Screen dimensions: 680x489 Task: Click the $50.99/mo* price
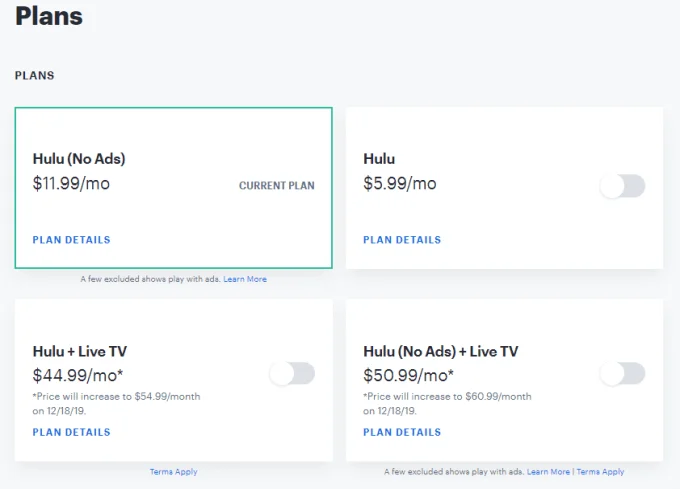click(x=409, y=375)
